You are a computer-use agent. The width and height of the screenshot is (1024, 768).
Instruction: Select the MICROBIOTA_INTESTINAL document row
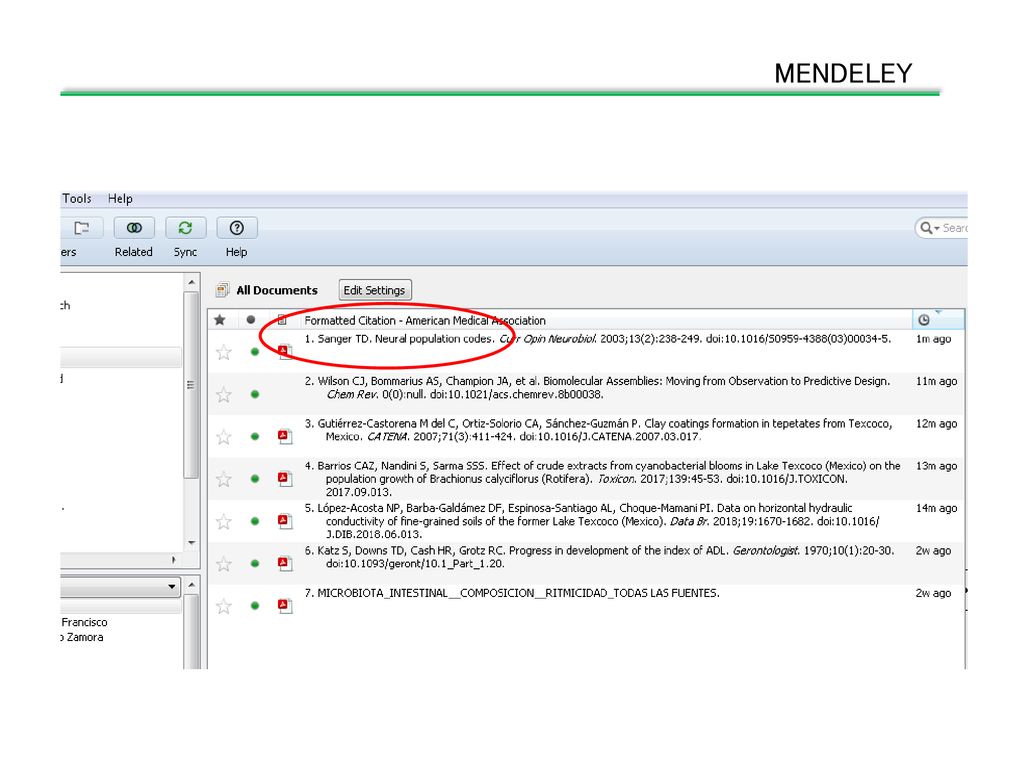pos(512,593)
